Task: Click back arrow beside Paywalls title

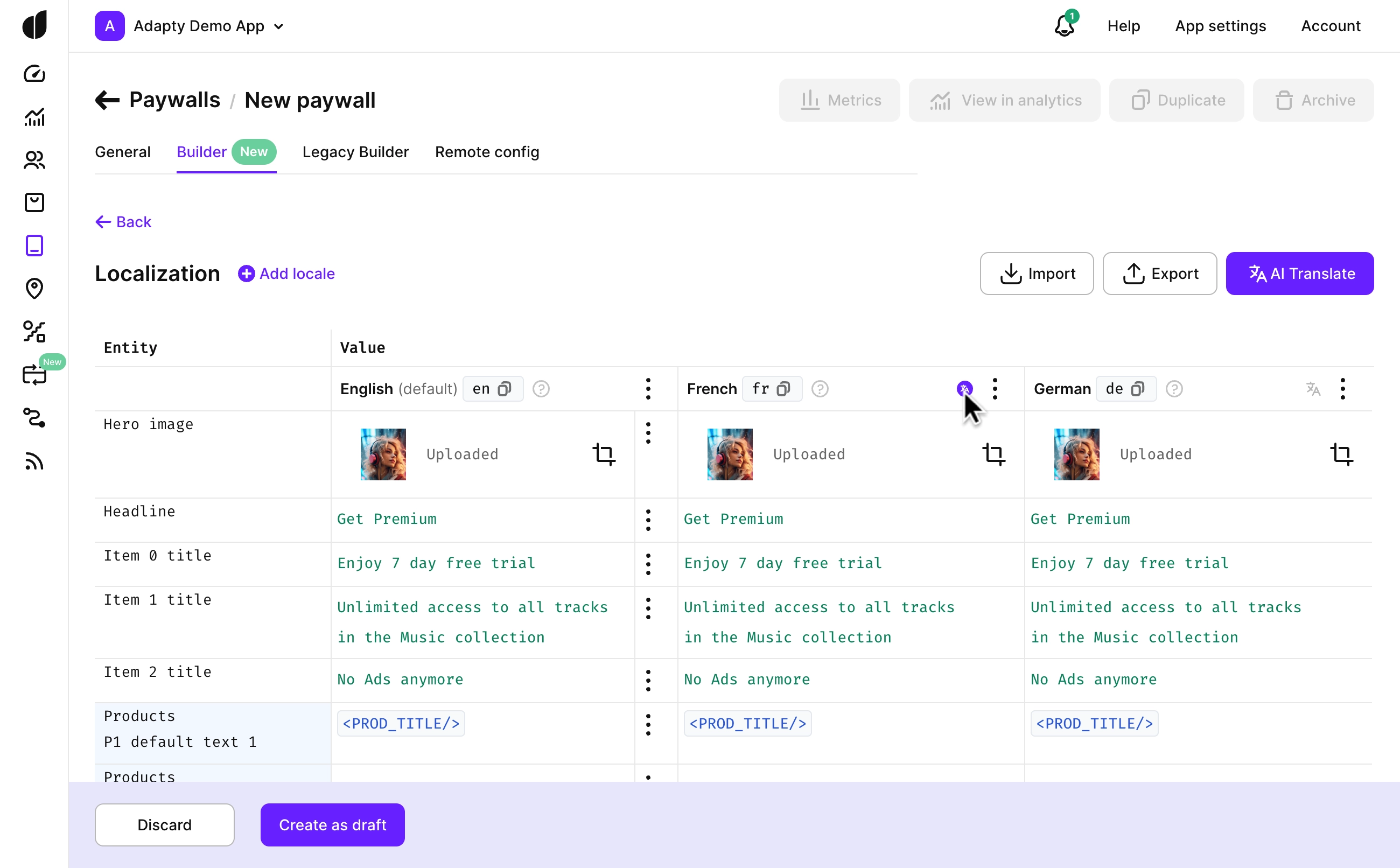Action: pos(107,100)
